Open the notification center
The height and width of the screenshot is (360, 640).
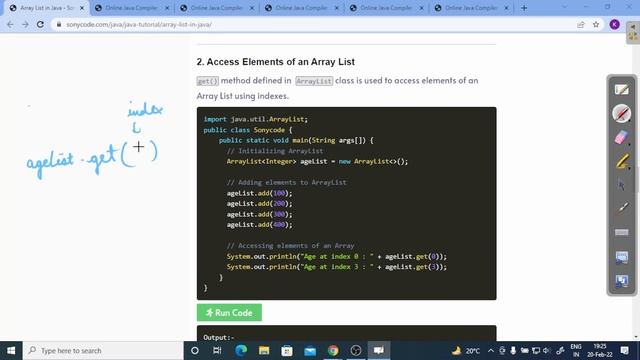624,351
